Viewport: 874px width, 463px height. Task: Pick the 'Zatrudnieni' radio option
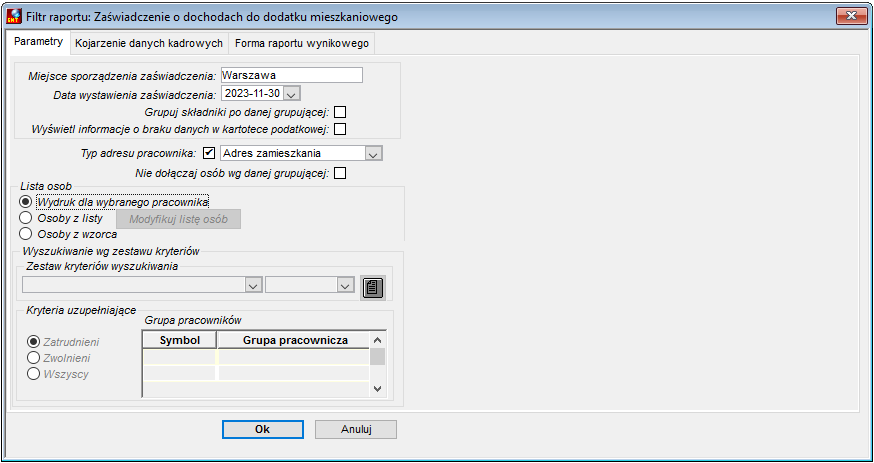point(33,342)
